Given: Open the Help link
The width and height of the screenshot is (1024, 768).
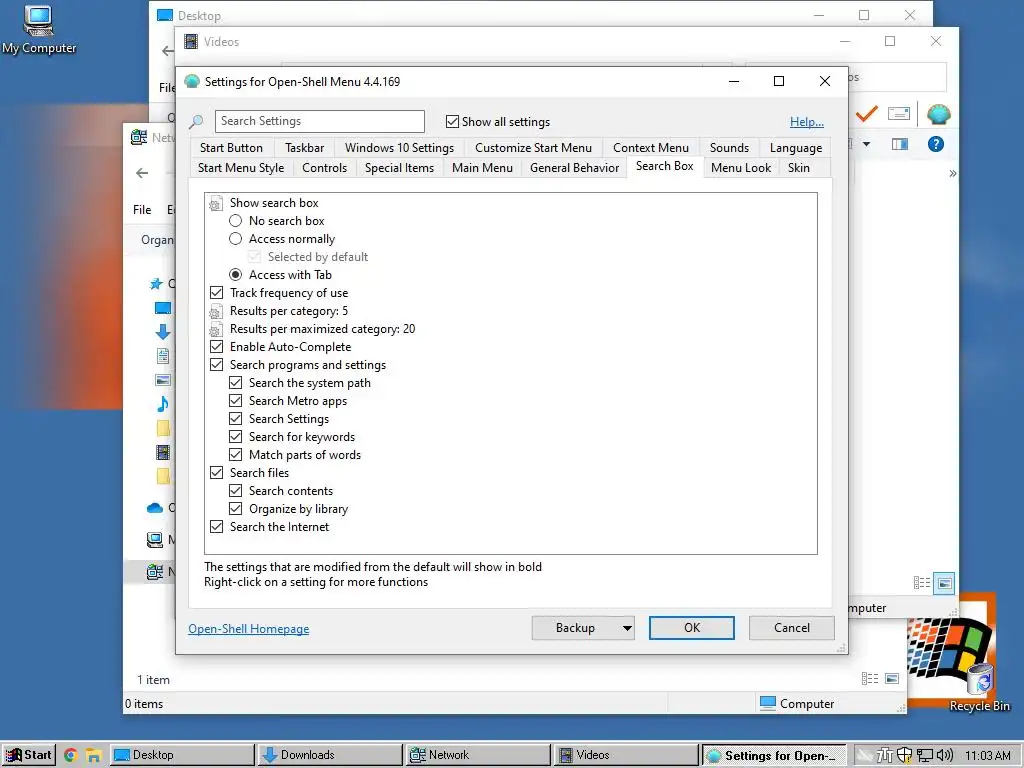Looking at the screenshot, I should (x=807, y=121).
